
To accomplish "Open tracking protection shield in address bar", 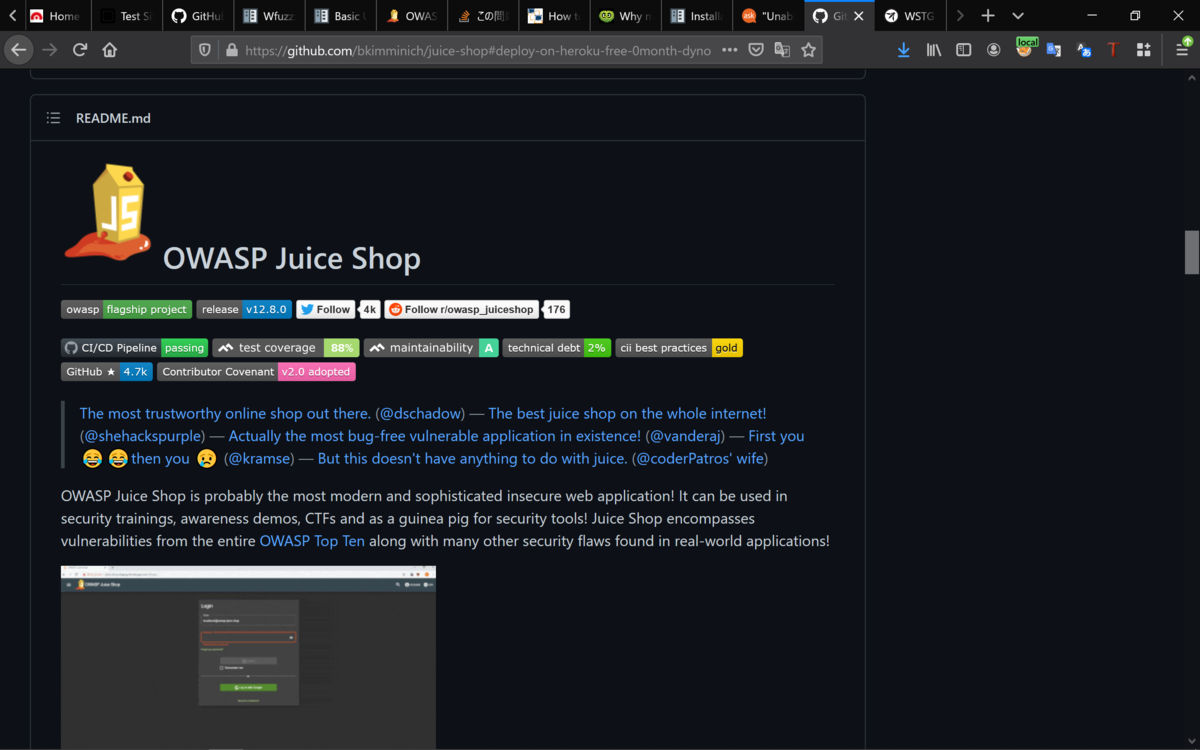I will [205, 50].
